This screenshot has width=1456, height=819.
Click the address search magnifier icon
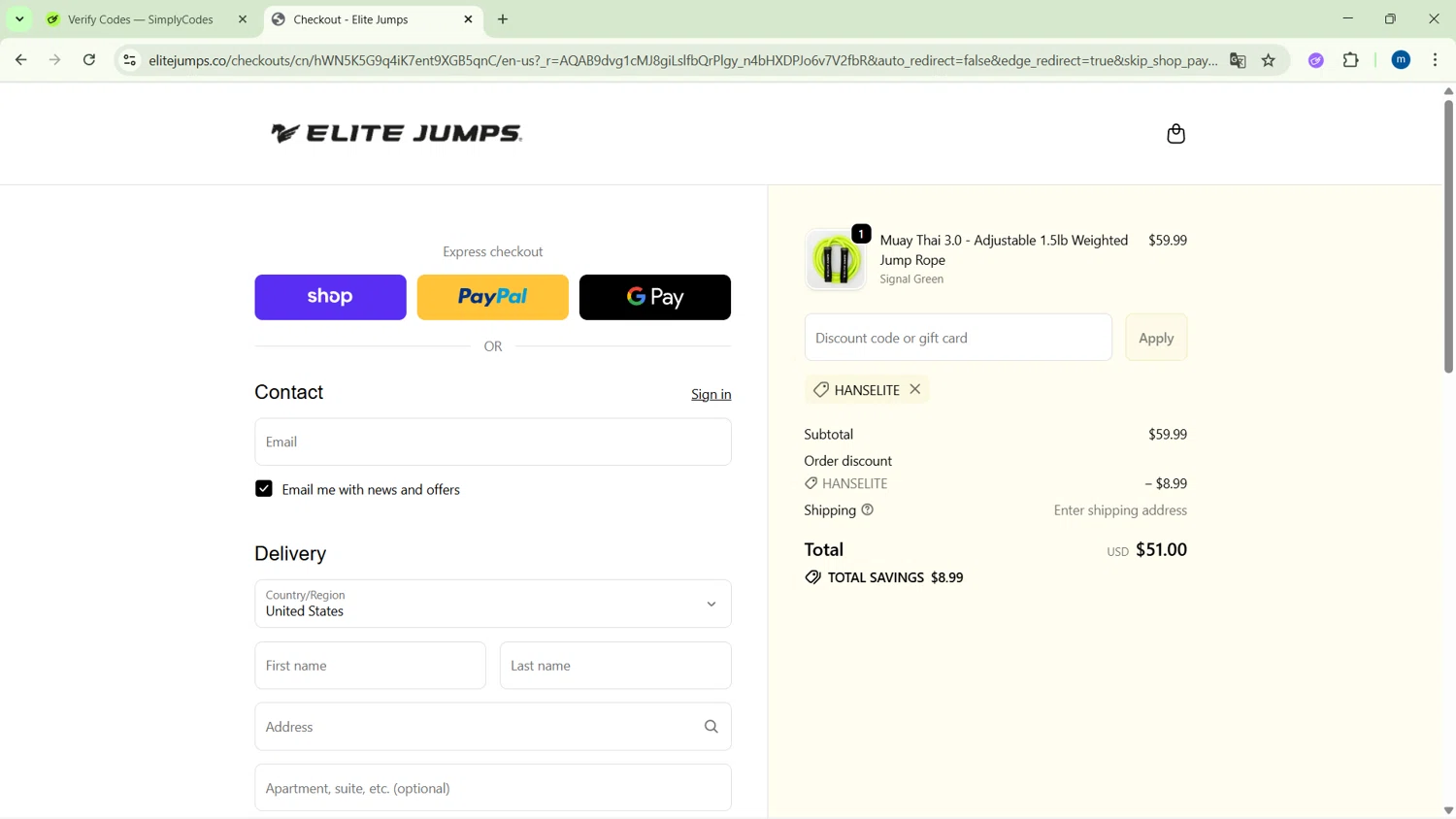pyautogui.click(x=711, y=727)
